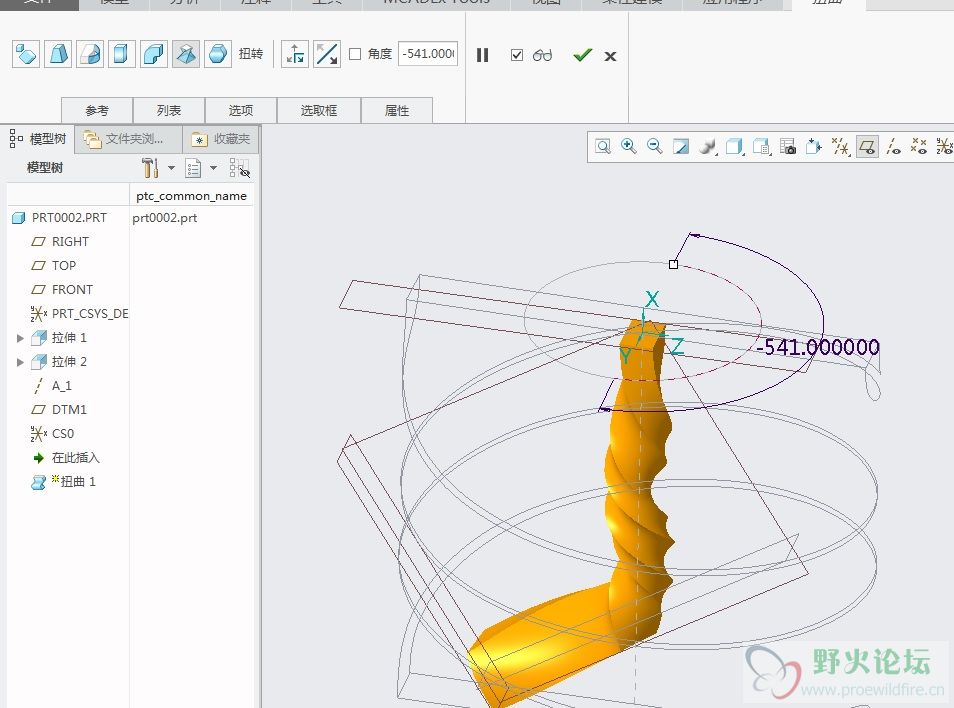Click the angle value input field
954x708 pixels.
point(427,54)
